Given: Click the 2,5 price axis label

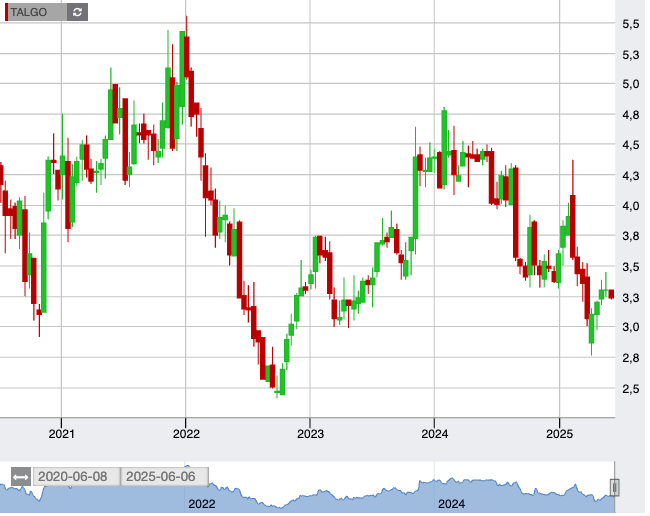Looking at the screenshot, I should [631, 389].
